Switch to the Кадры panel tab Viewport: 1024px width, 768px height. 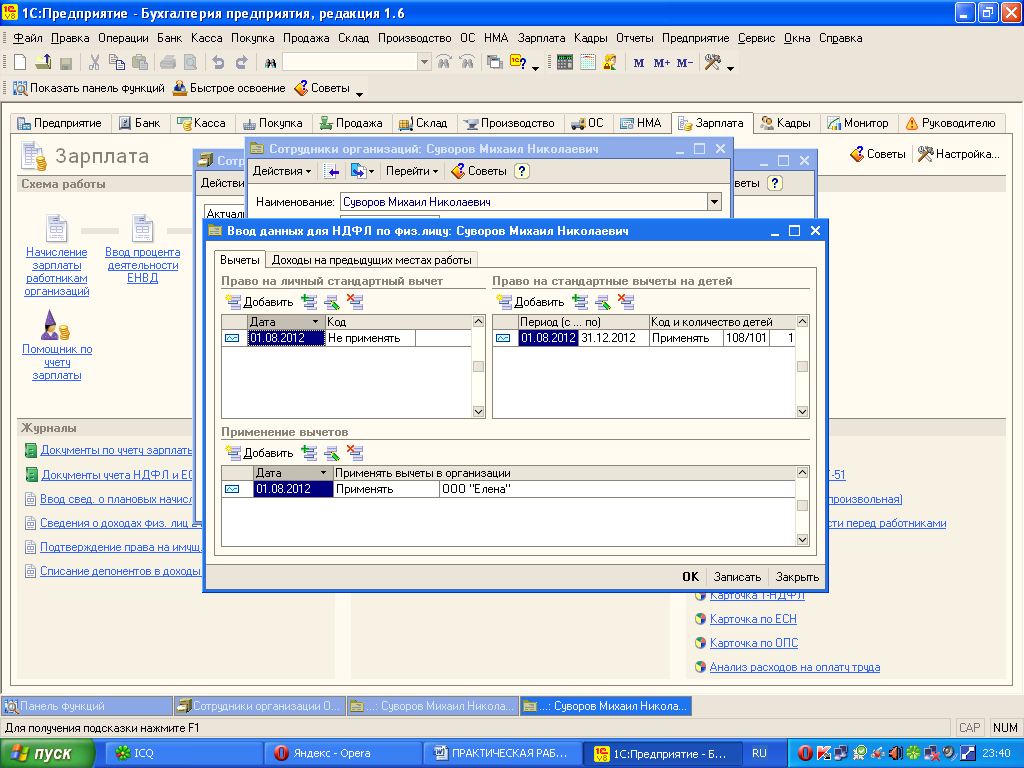click(786, 123)
